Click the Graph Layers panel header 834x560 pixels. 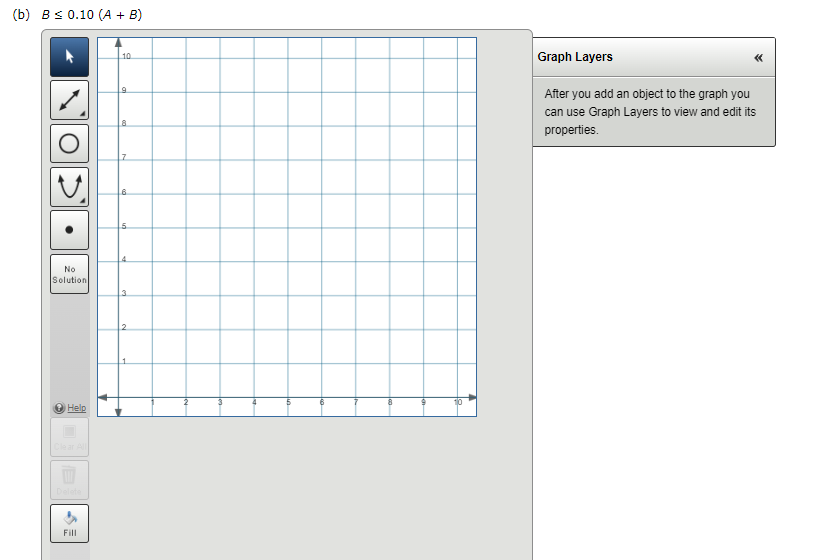[x=654, y=57]
